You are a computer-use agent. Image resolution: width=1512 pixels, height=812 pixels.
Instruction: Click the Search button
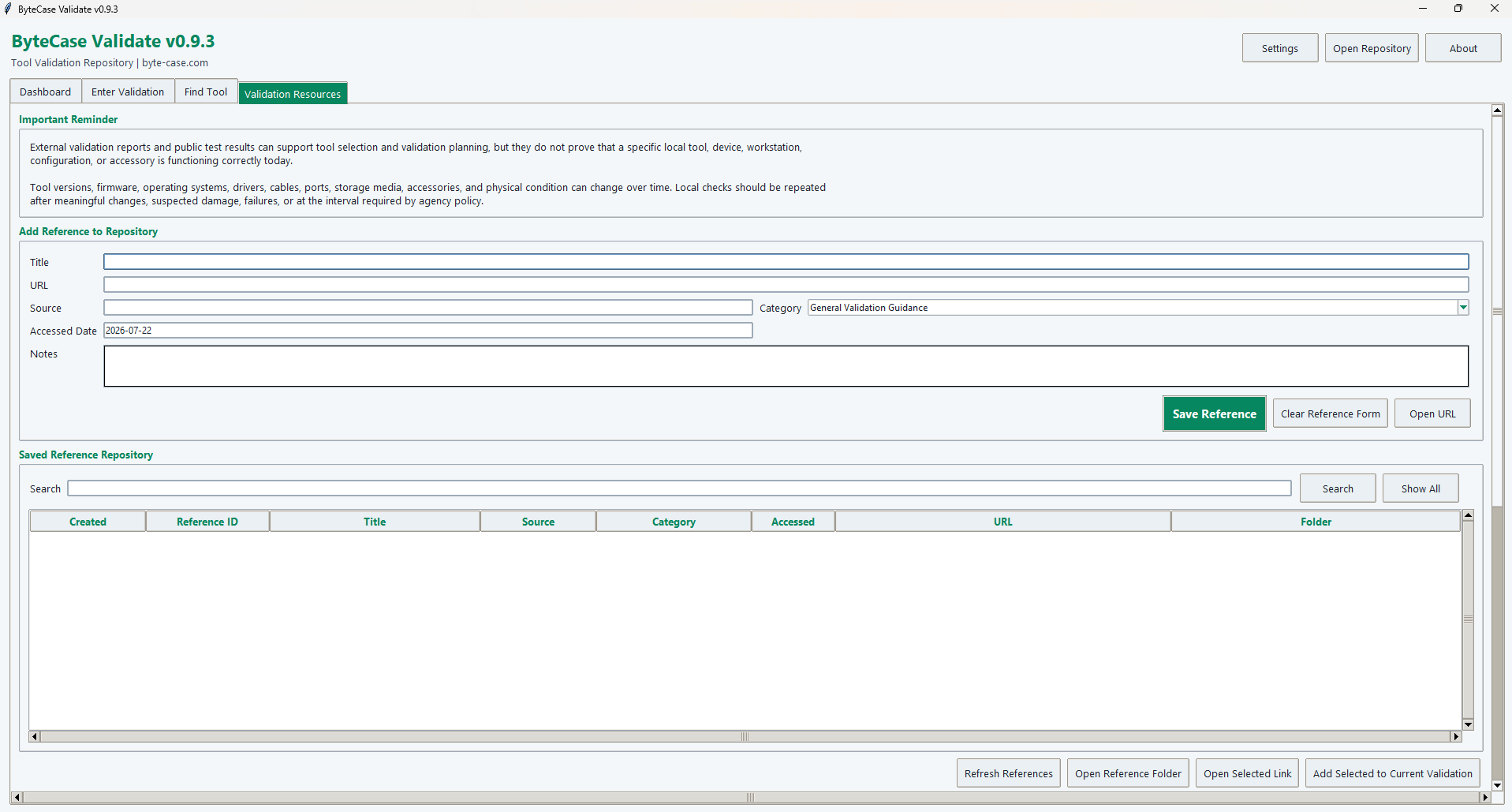(x=1338, y=488)
